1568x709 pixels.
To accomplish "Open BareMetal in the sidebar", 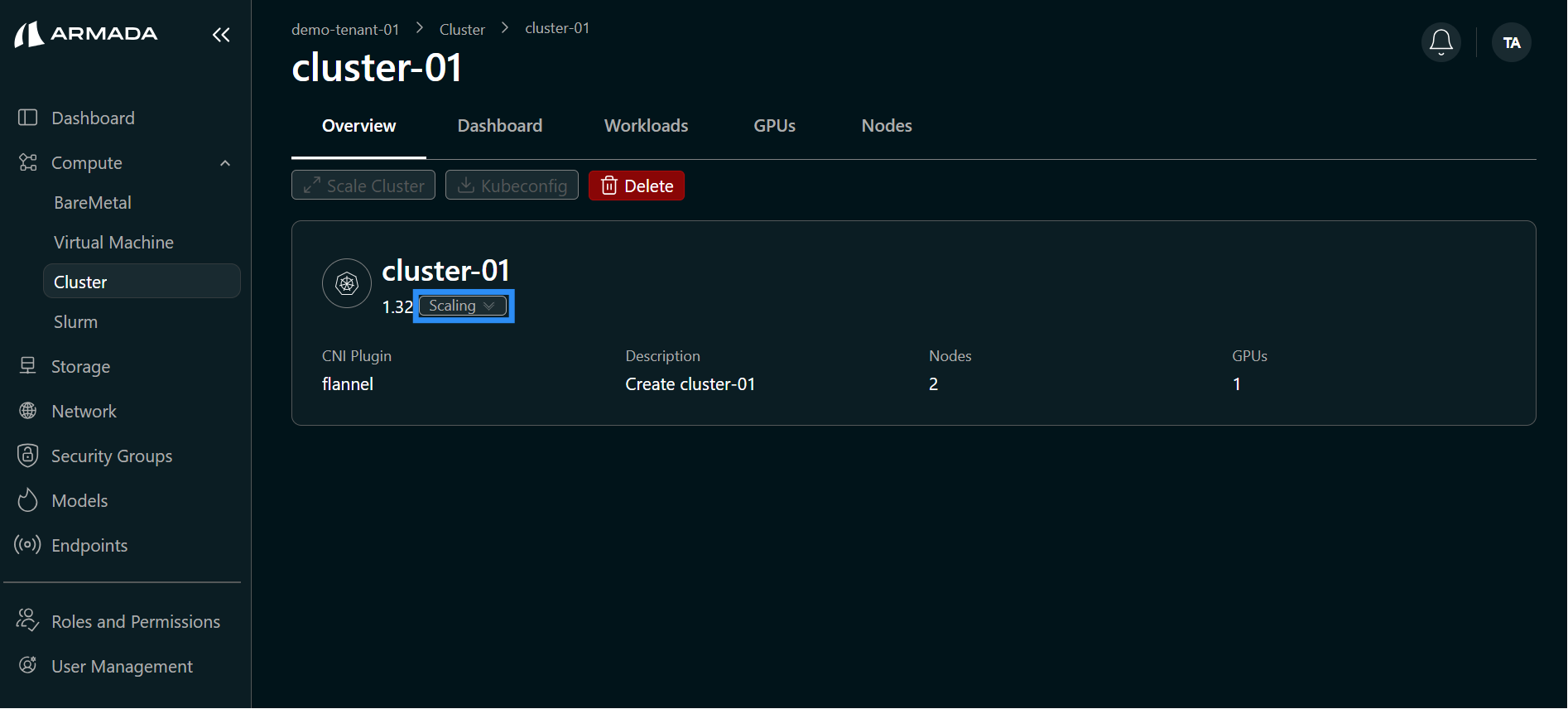I will (93, 203).
